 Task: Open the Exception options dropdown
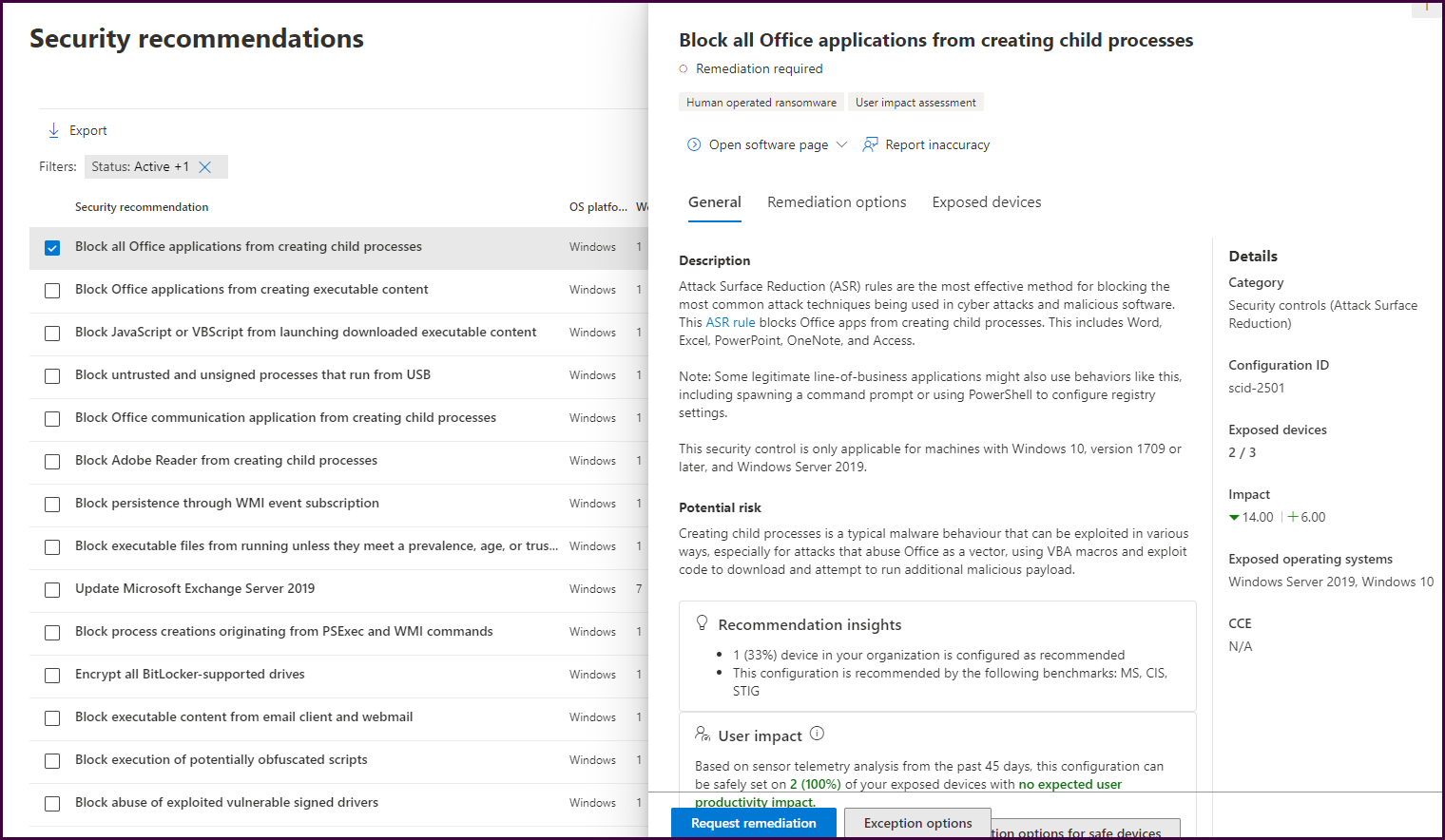coord(917,823)
